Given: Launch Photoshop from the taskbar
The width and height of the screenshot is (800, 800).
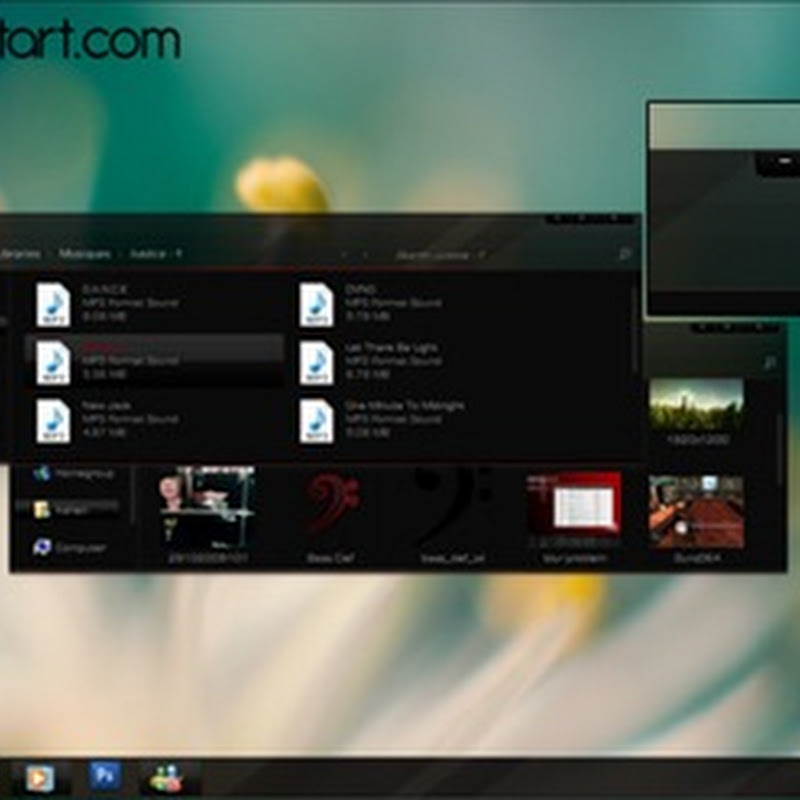Looking at the screenshot, I should [103, 776].
